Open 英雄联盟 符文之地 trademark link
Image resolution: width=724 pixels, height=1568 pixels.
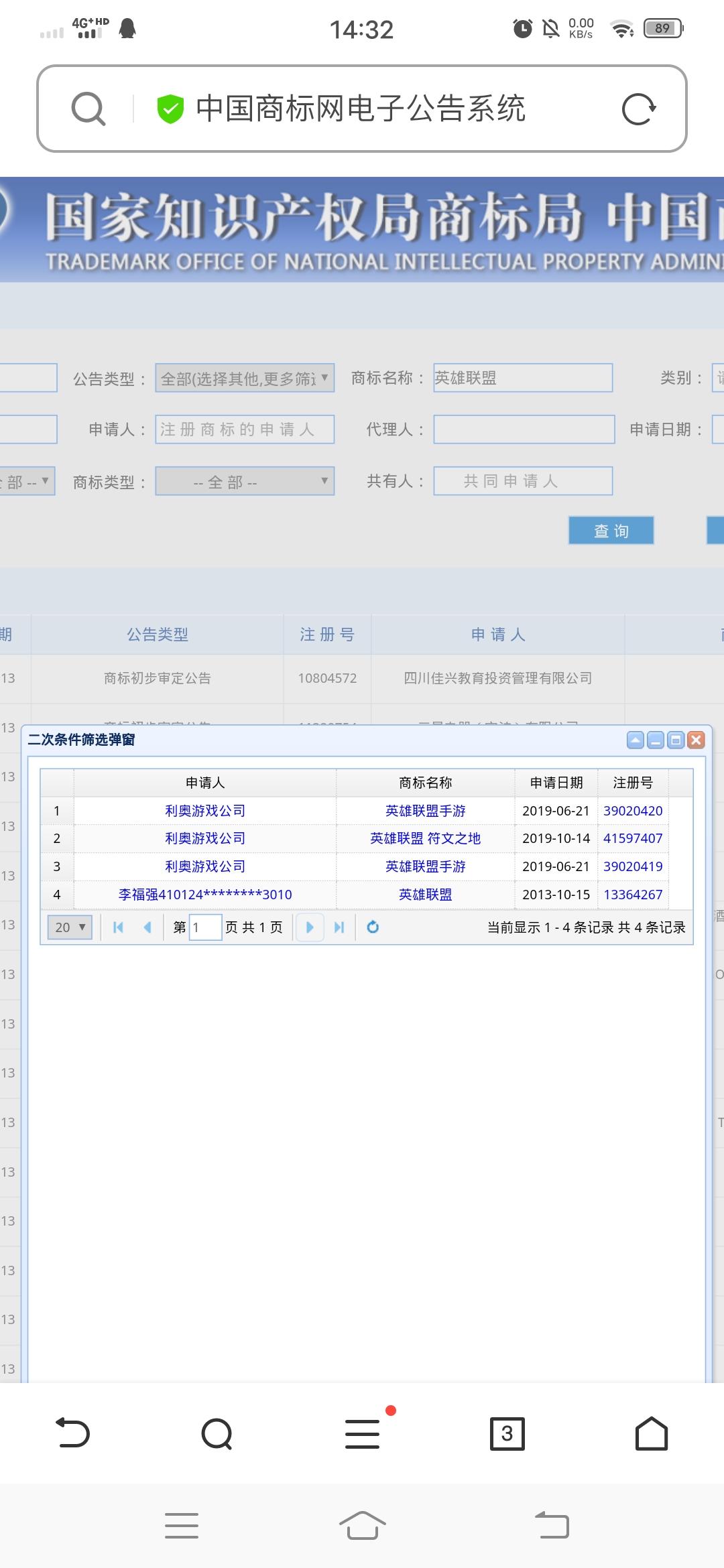pos(426,838)
